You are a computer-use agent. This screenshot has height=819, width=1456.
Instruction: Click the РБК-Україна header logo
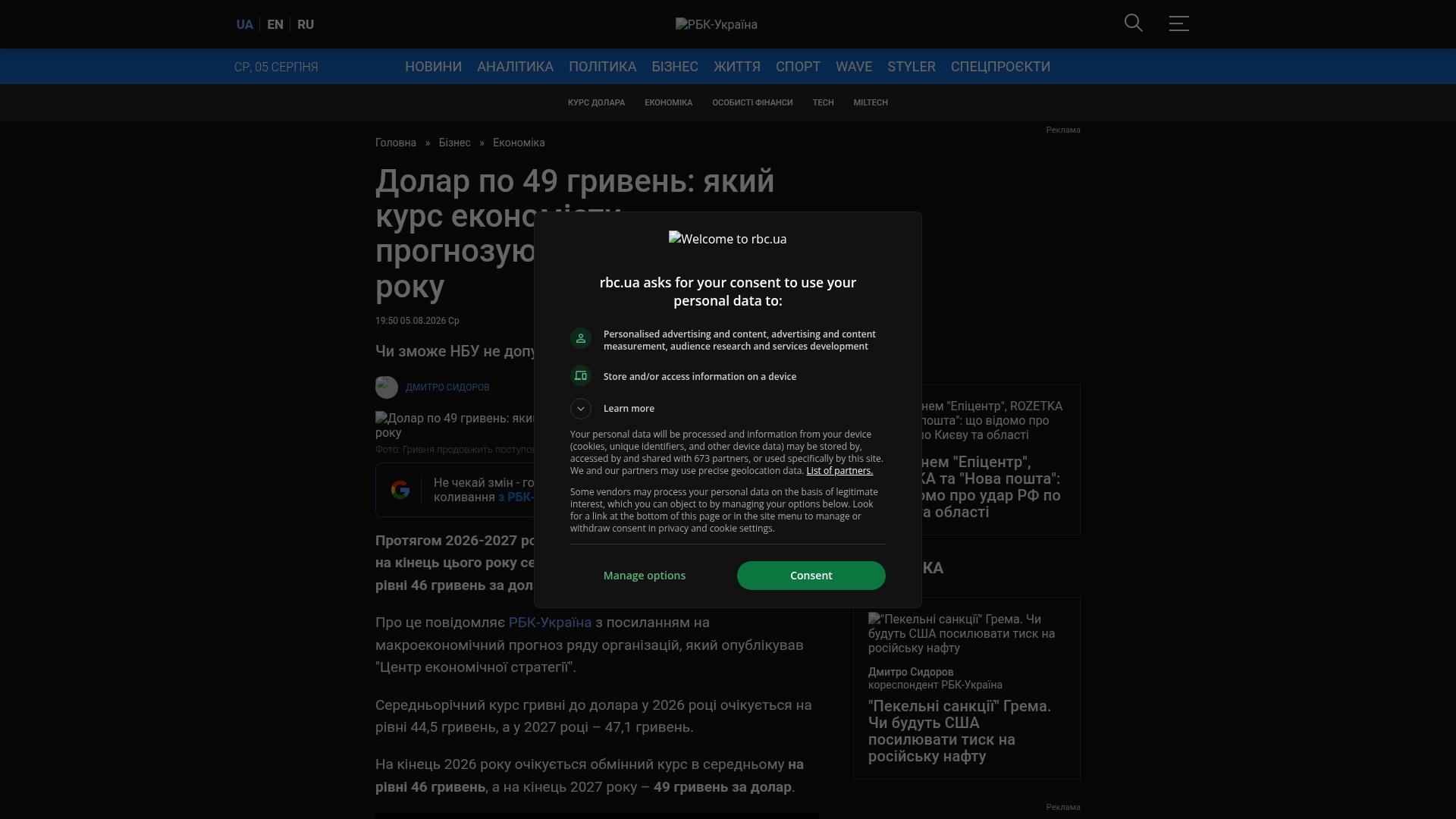pos(717,24)
